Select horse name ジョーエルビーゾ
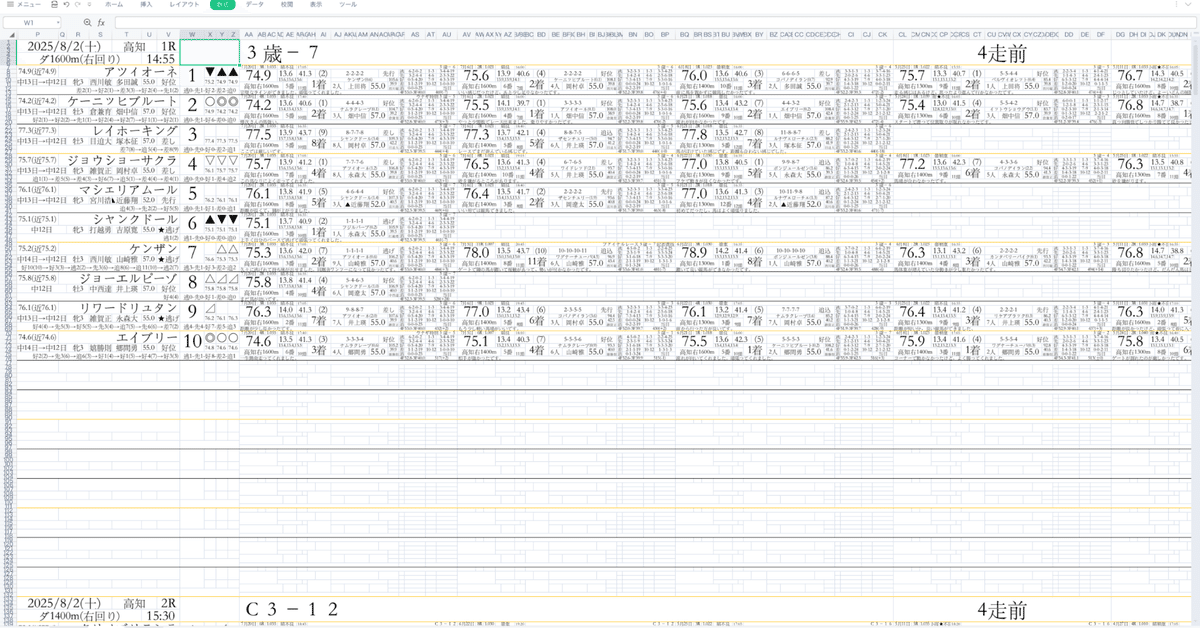Viewport: 1200px width, 628px height. click(131, 279)
